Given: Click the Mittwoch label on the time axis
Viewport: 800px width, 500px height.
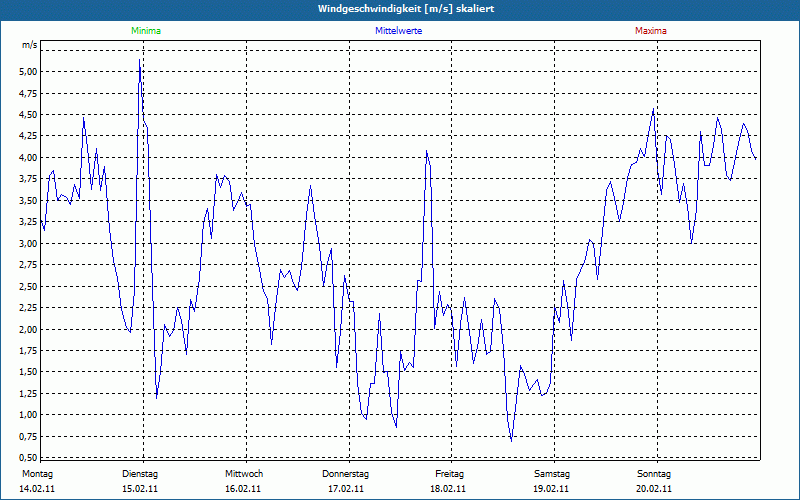Looking at the screenshot, I should click(x=244, y=473).
